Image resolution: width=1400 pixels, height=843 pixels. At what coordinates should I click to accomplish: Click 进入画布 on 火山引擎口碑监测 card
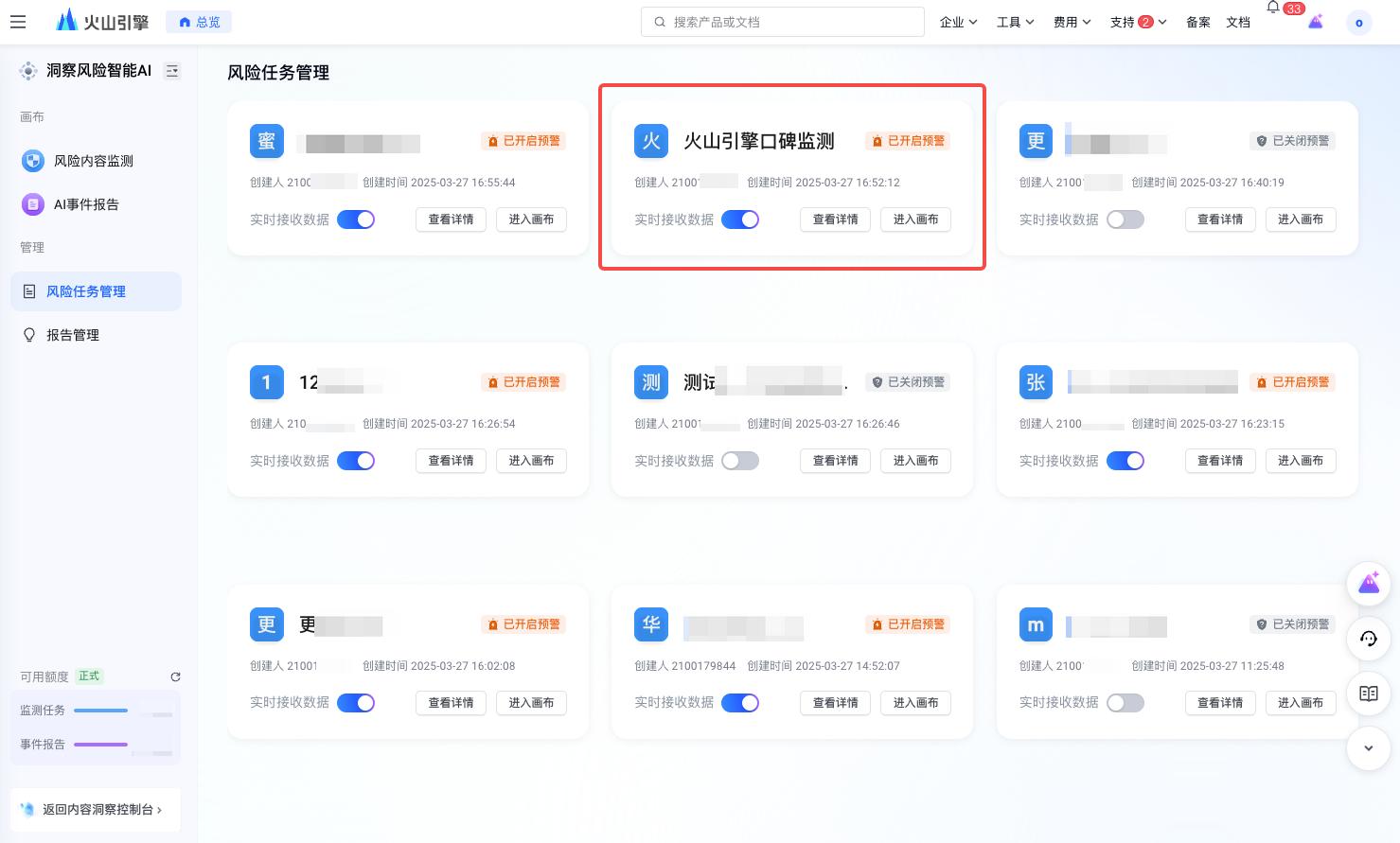[x=915, y=220]
